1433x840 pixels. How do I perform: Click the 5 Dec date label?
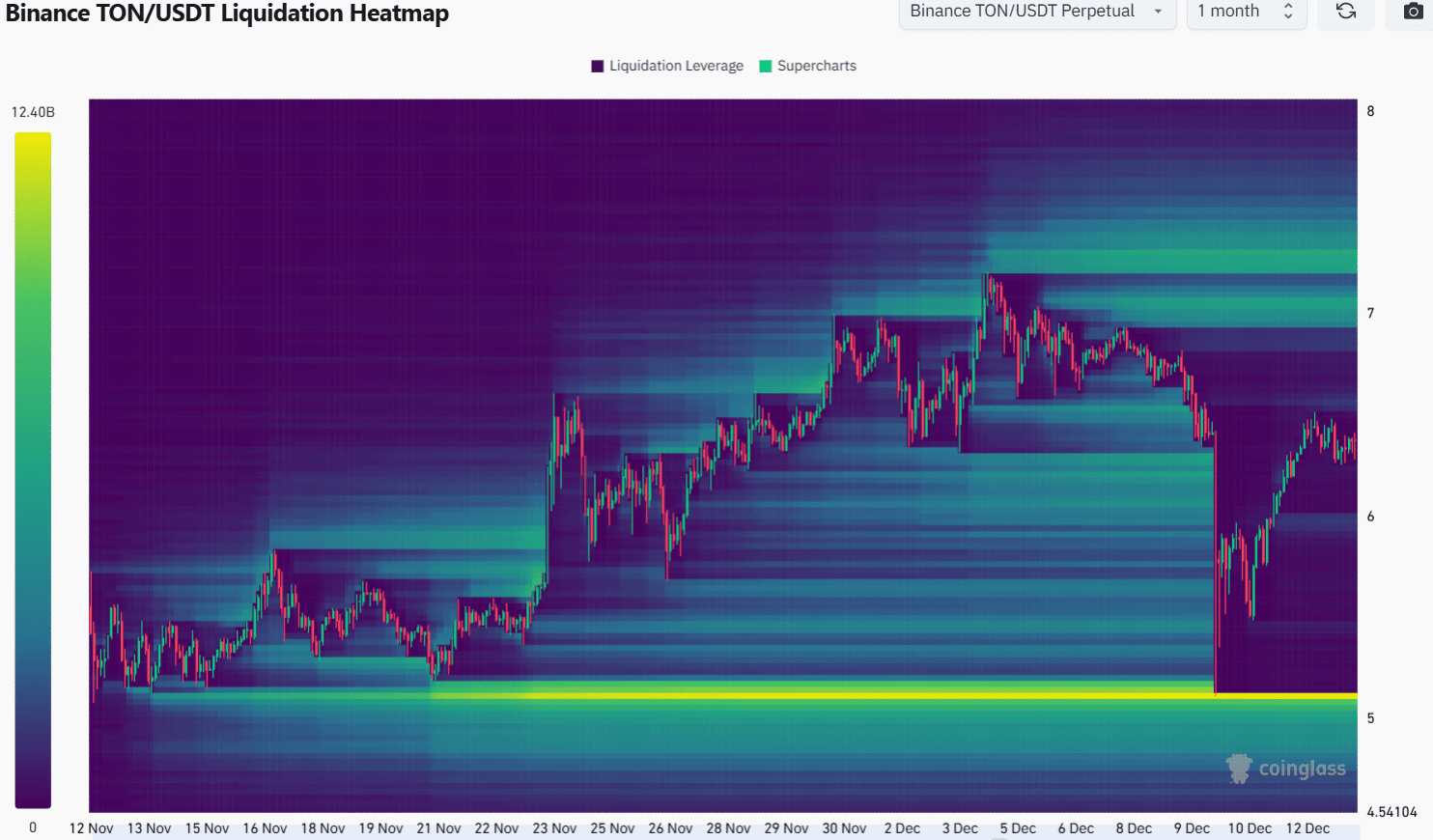[x=1019, y=828]
